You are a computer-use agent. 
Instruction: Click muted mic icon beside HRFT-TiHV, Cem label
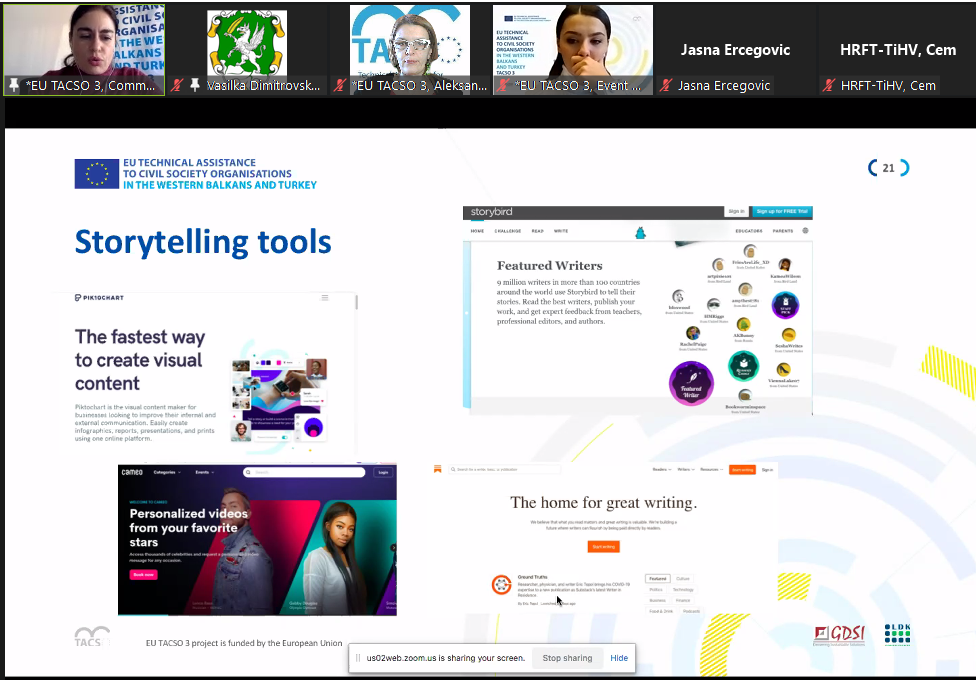tap(829, 85)
